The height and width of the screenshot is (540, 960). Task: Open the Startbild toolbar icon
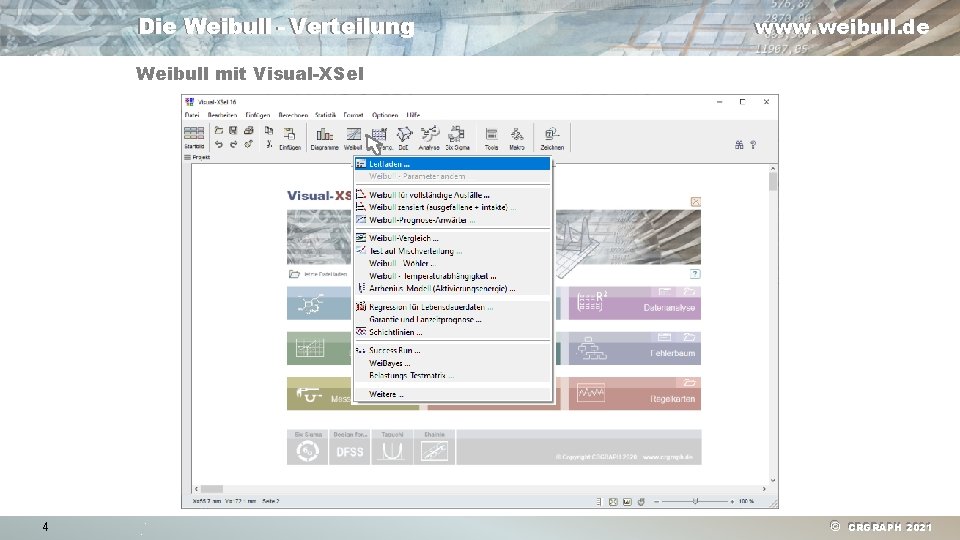(x=194, y=138)
